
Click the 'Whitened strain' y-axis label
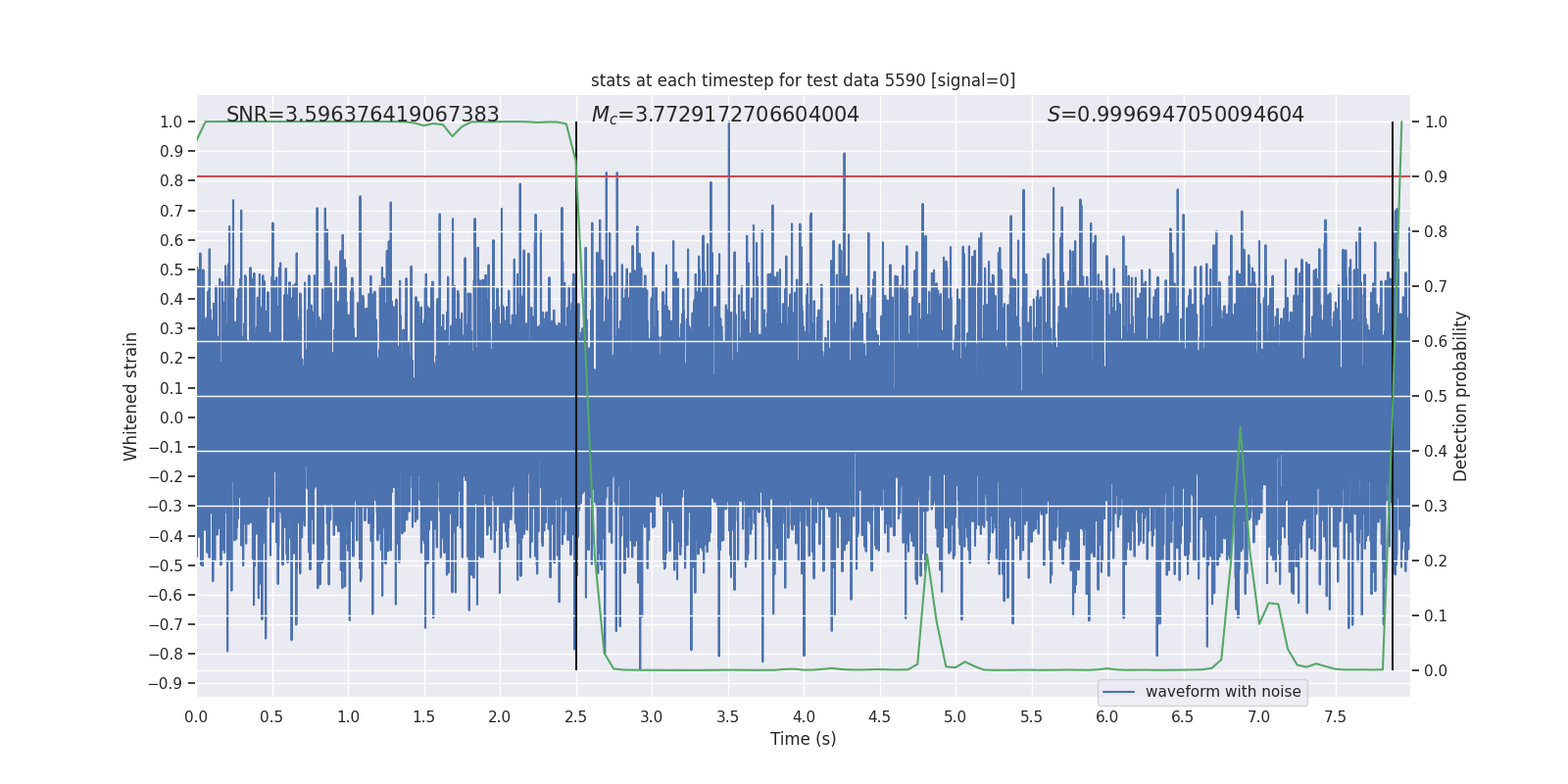coord(130,396)
